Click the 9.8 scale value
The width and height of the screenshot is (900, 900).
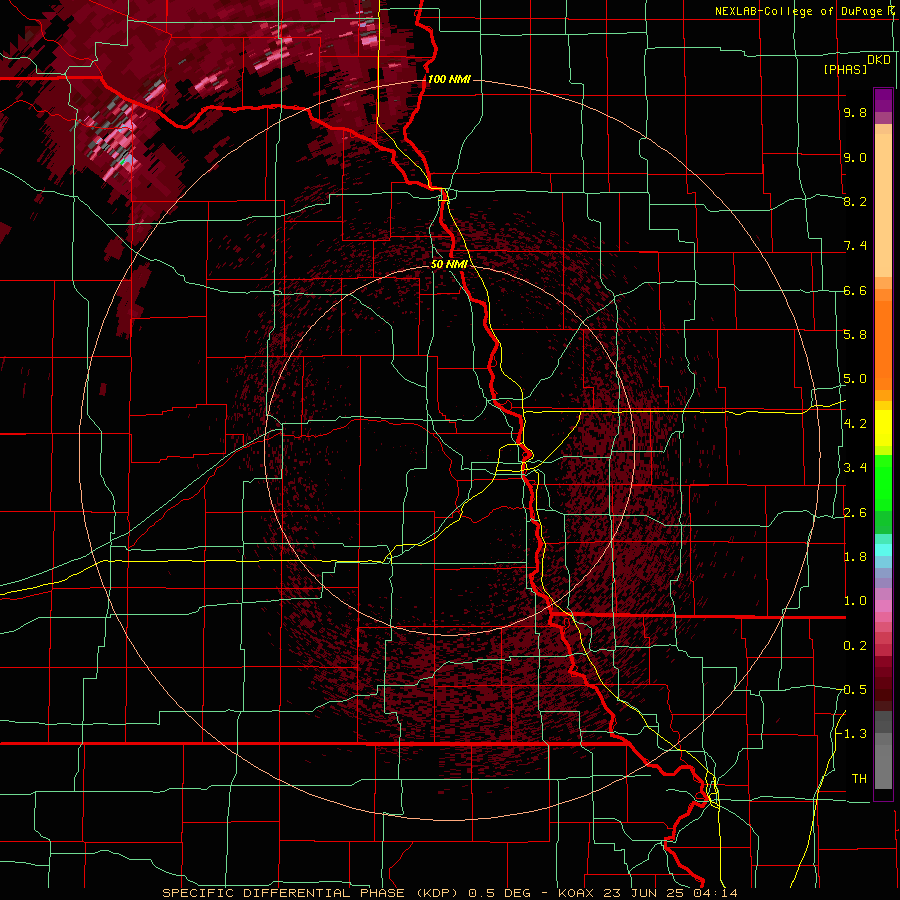[855, 113]
